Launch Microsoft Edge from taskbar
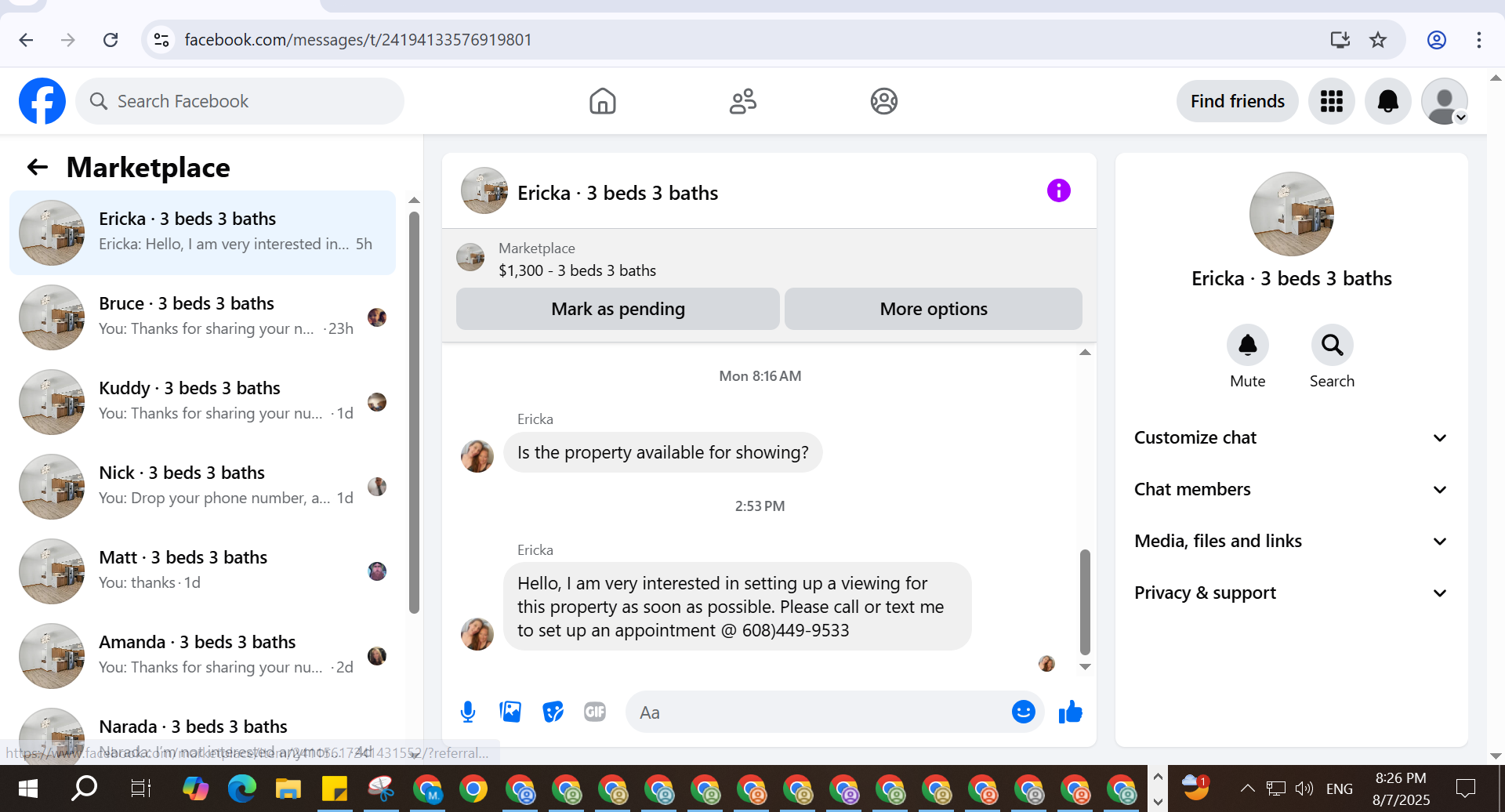 coord(242,788)
